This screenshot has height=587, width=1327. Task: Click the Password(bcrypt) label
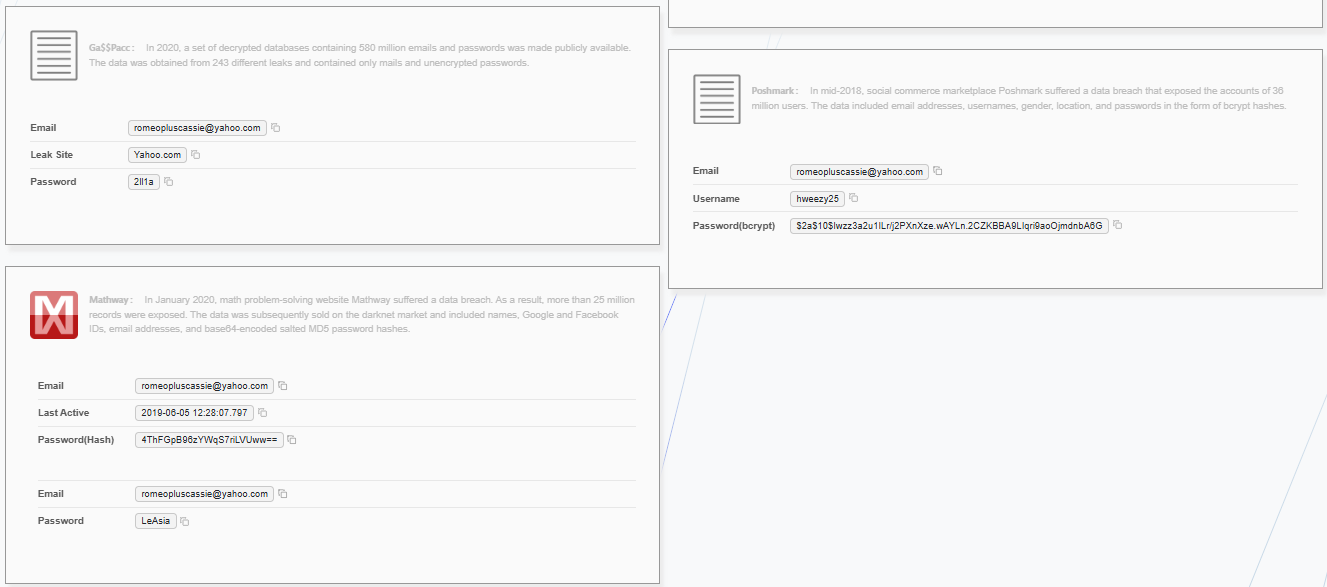click(733, 226)
